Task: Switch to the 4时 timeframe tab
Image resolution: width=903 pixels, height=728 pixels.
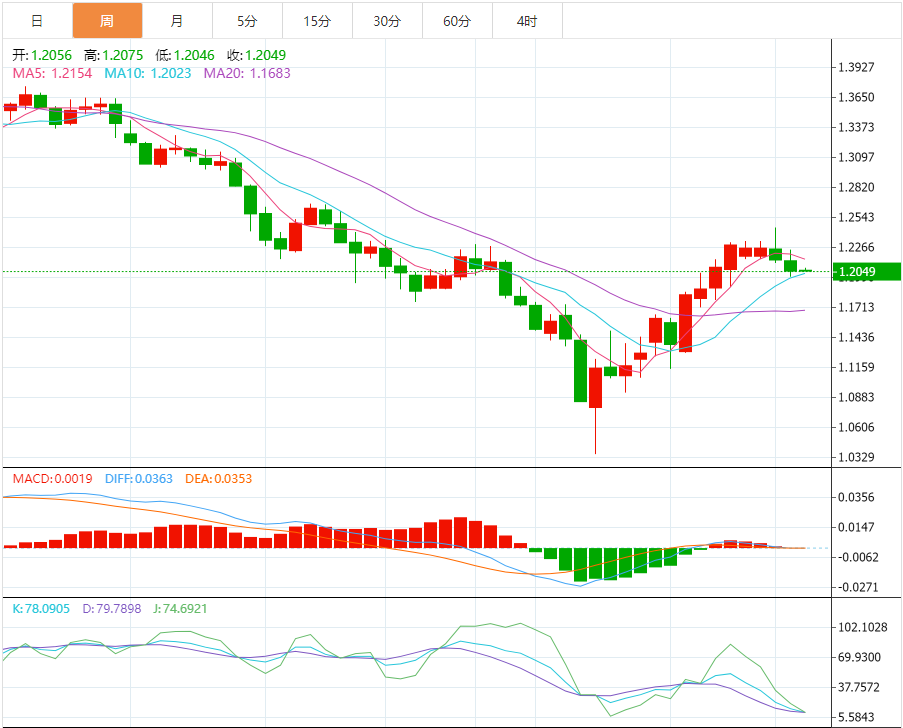Action: click(527, 20)
